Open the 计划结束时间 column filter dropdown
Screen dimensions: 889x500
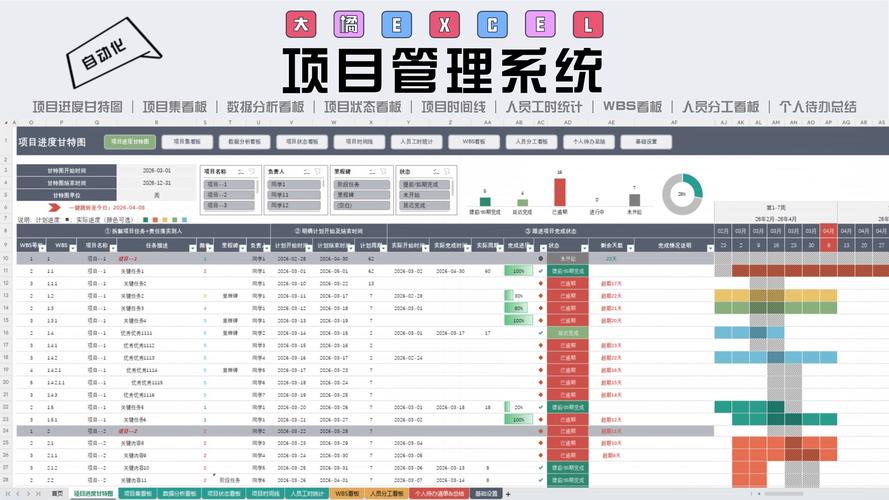(350, 248)
